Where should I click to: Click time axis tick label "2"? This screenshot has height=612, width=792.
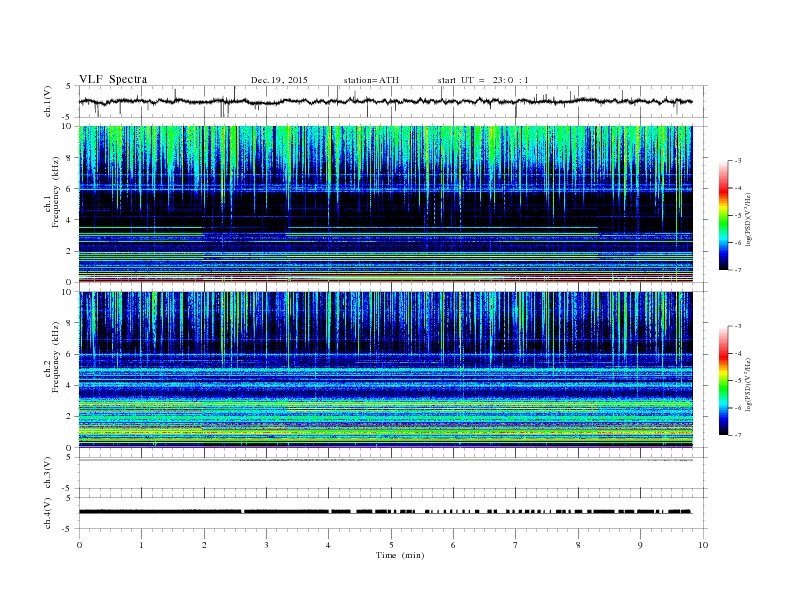[x=204, y=545]
